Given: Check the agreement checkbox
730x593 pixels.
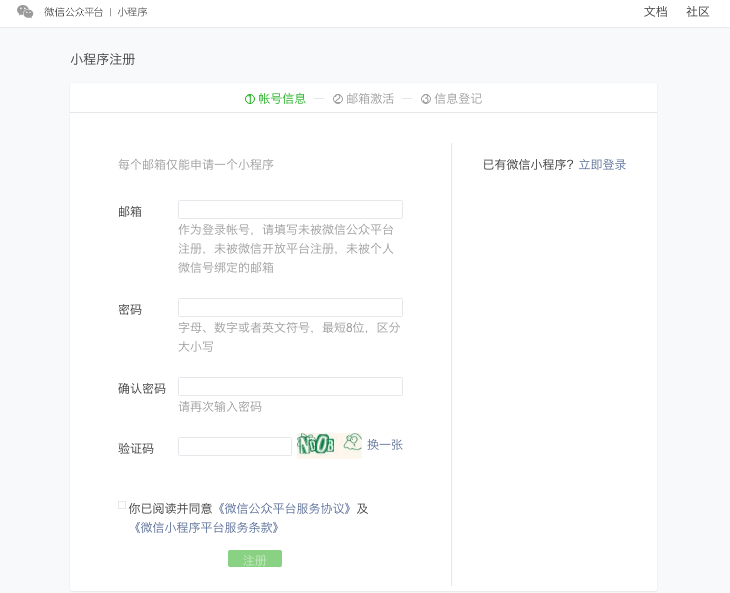Looking at the screenshot, I should [122, 506].
